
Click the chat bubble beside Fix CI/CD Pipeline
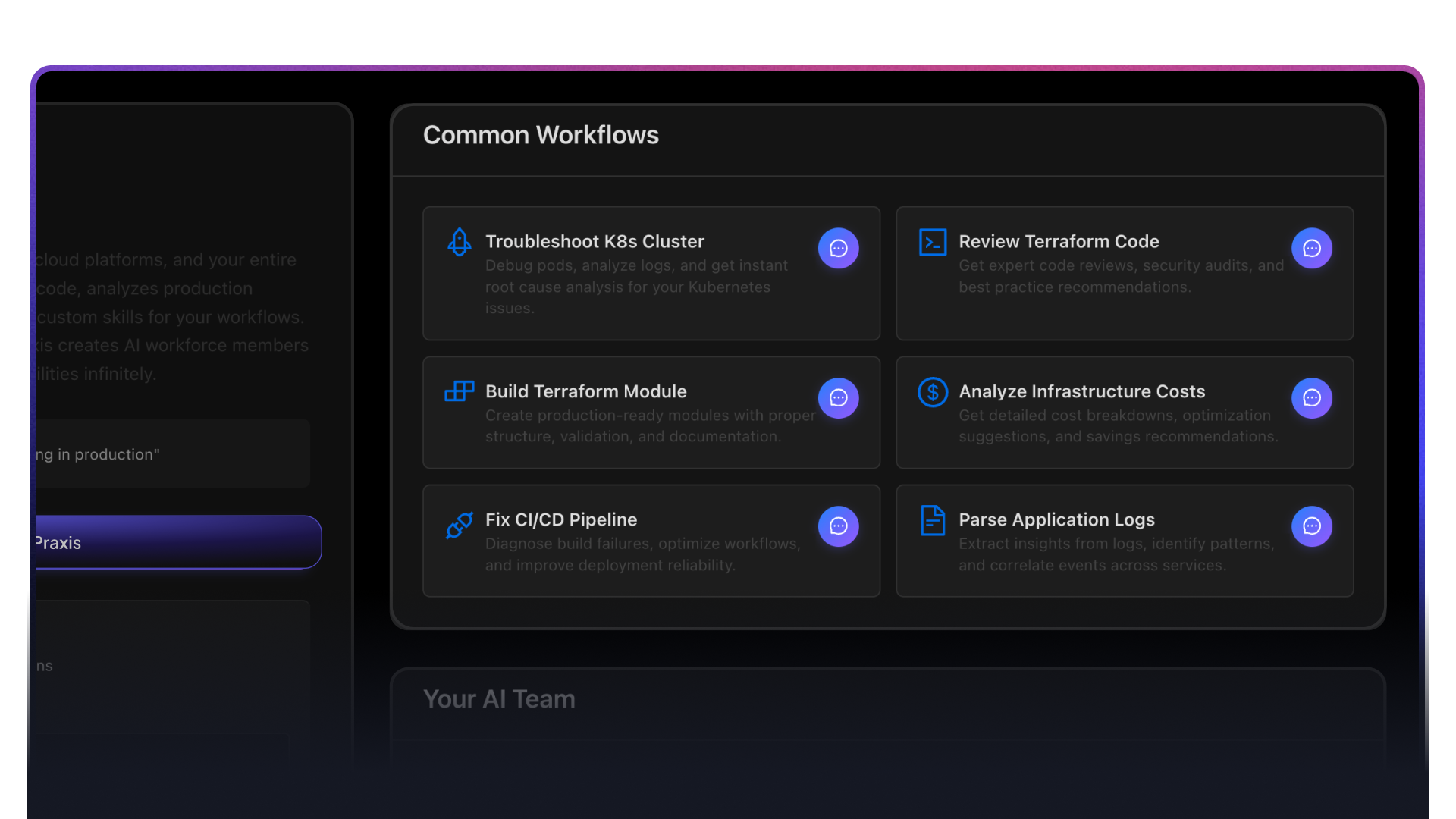coord(838,526)
